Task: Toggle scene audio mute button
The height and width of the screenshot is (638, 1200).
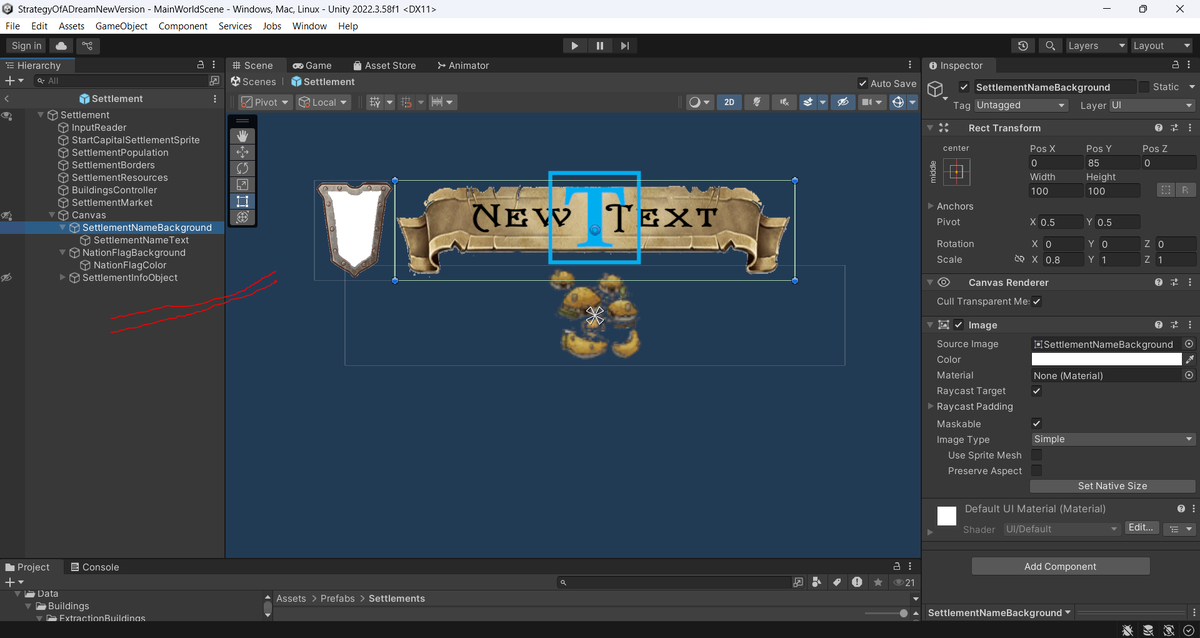Action: (x=783, y=102)
